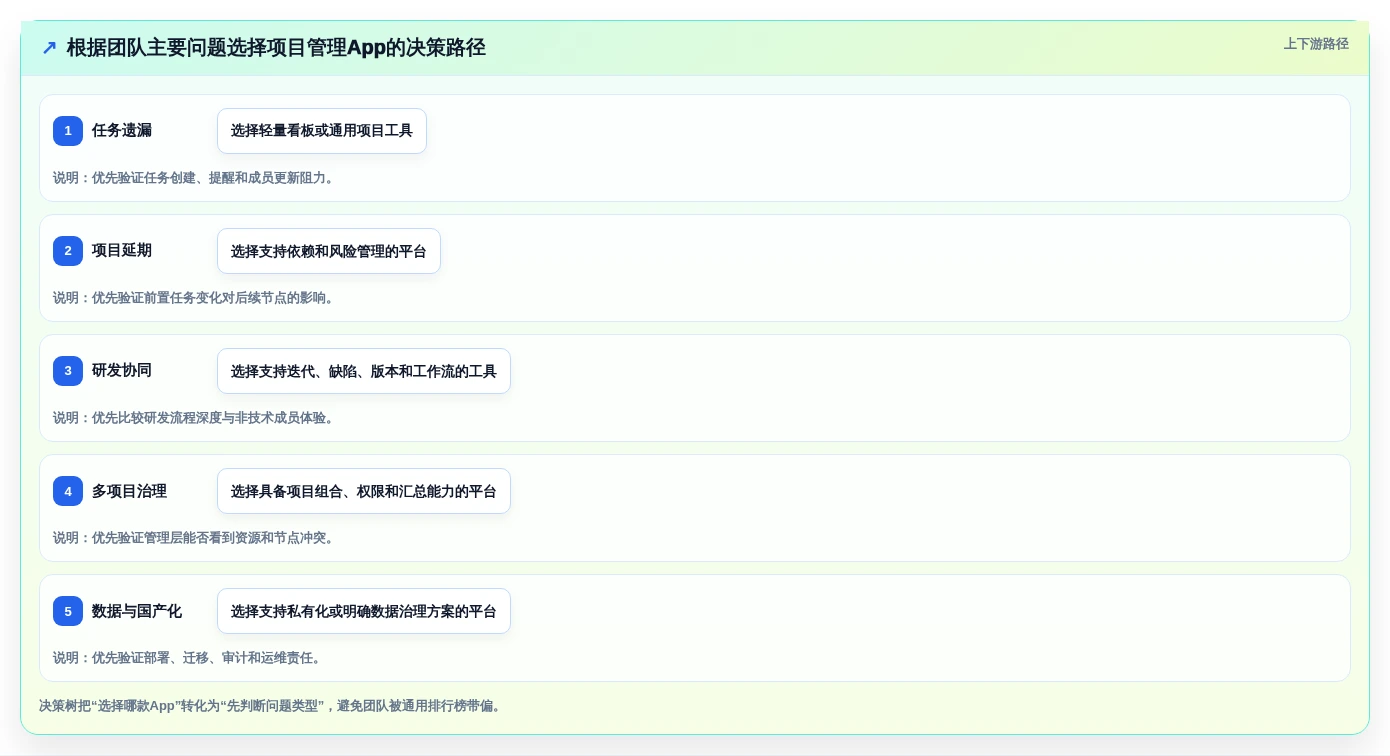Select step badge number 5
Screen dimensions: 1390x756
[68, 611]
